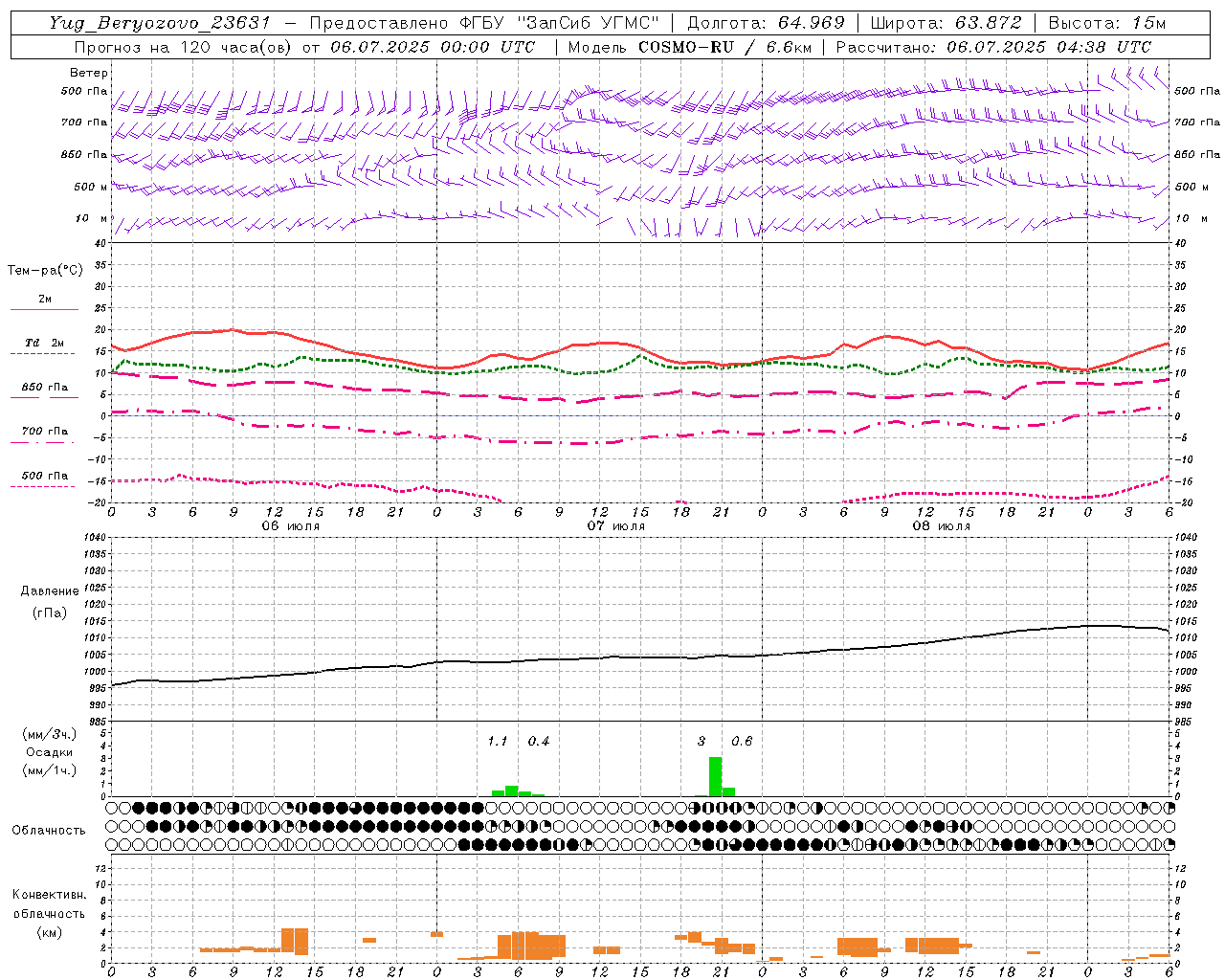
Task: Select the 500 гПа temperature legend entry
Action: tap(44, 479)
